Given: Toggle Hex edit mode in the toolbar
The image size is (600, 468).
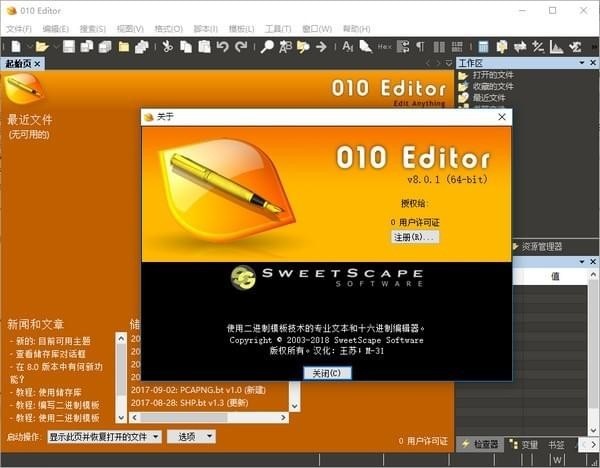Looking at the screenshot, I should point(385,47).
